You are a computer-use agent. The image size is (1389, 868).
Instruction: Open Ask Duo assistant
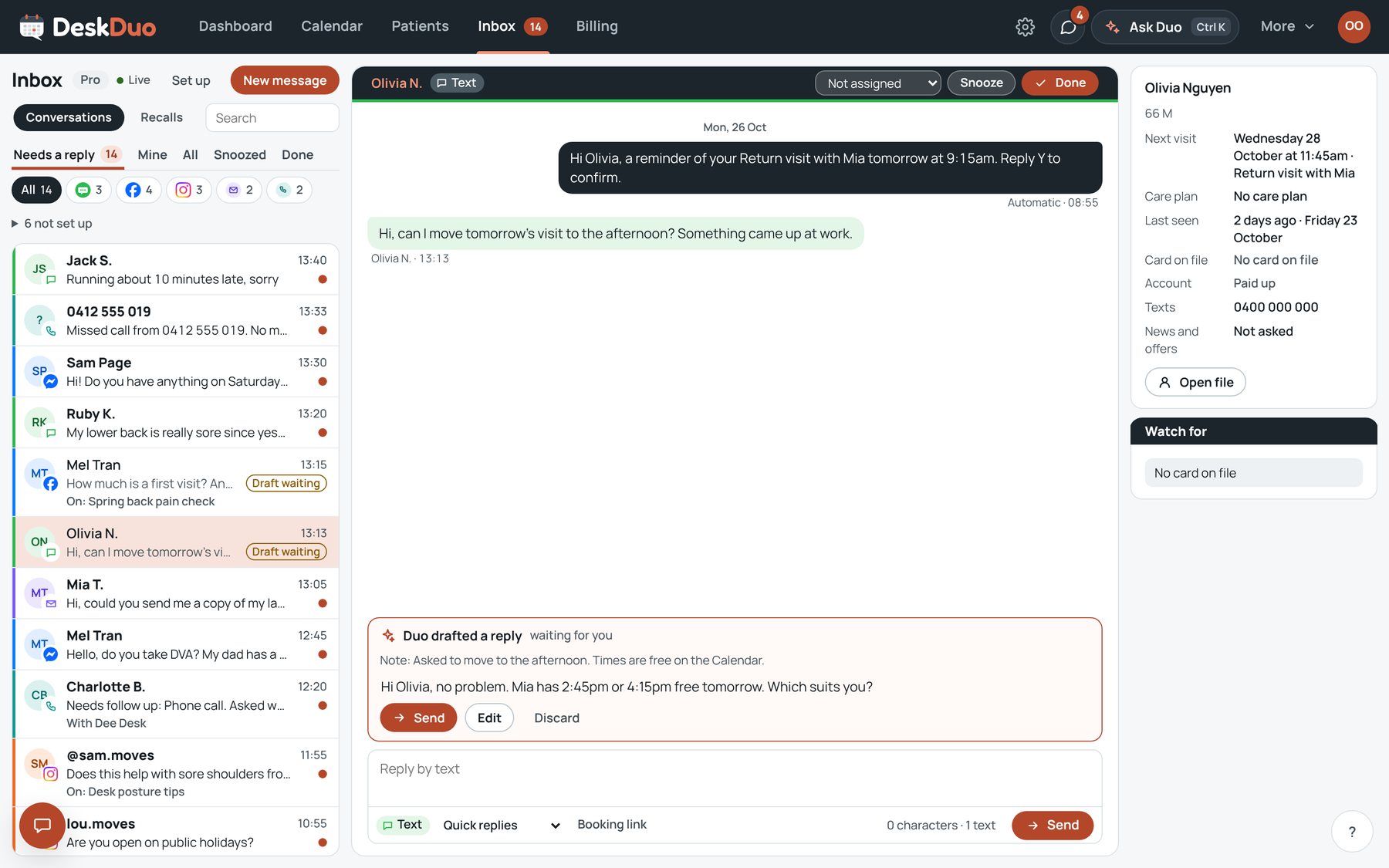pos(1165,27)
